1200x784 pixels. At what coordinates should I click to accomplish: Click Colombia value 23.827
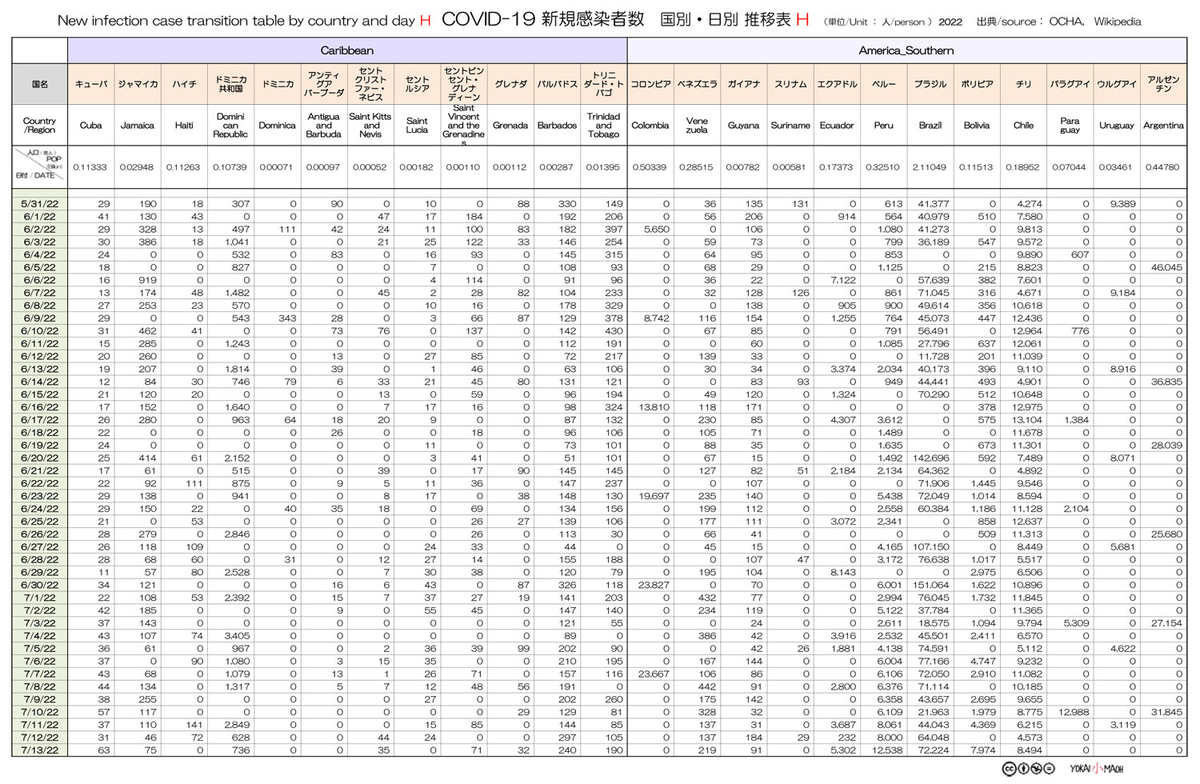point(653,584)
